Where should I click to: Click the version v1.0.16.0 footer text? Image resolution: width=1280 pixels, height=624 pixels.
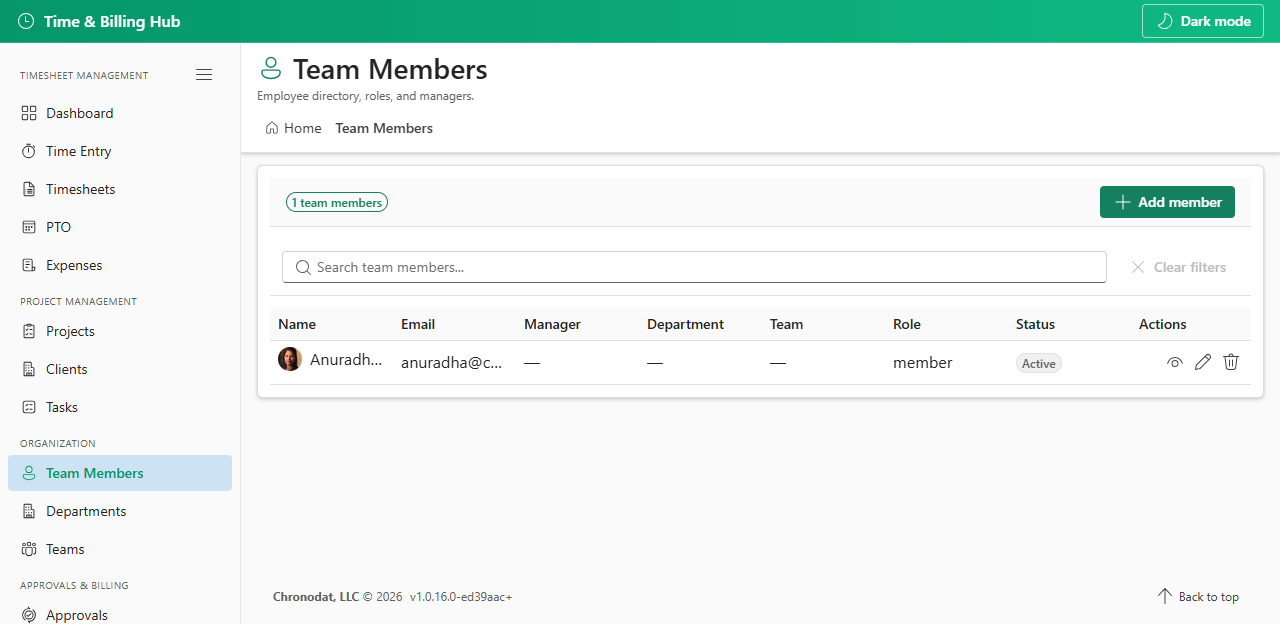pos(461,597)
